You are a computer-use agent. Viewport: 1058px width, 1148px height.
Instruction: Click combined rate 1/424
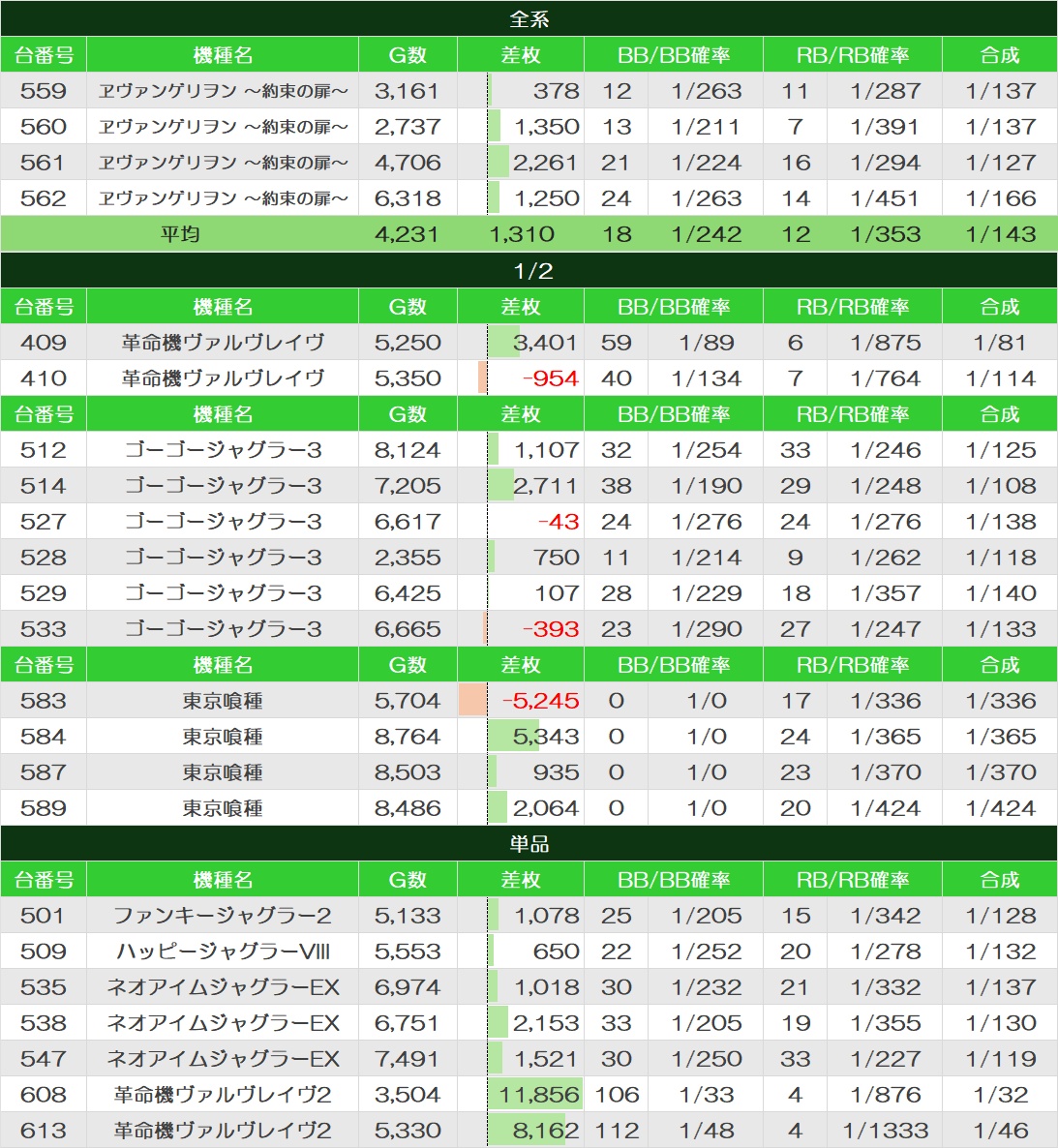(1000, 808)
